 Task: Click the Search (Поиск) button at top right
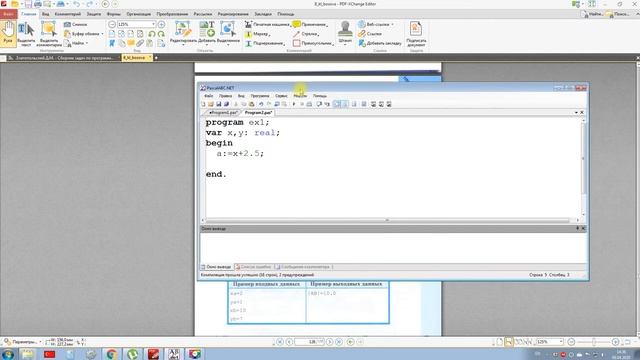click(x=617, y=14)
